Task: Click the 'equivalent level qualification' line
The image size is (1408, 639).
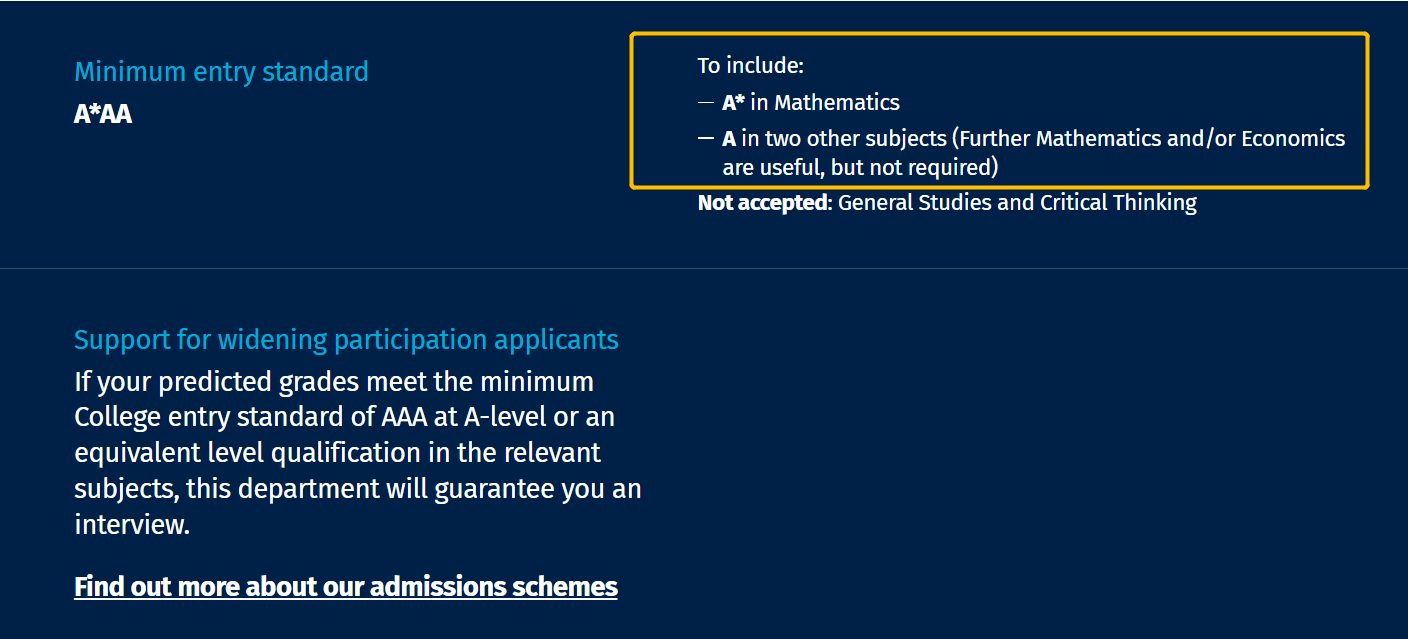Action: tap(337, 453)
